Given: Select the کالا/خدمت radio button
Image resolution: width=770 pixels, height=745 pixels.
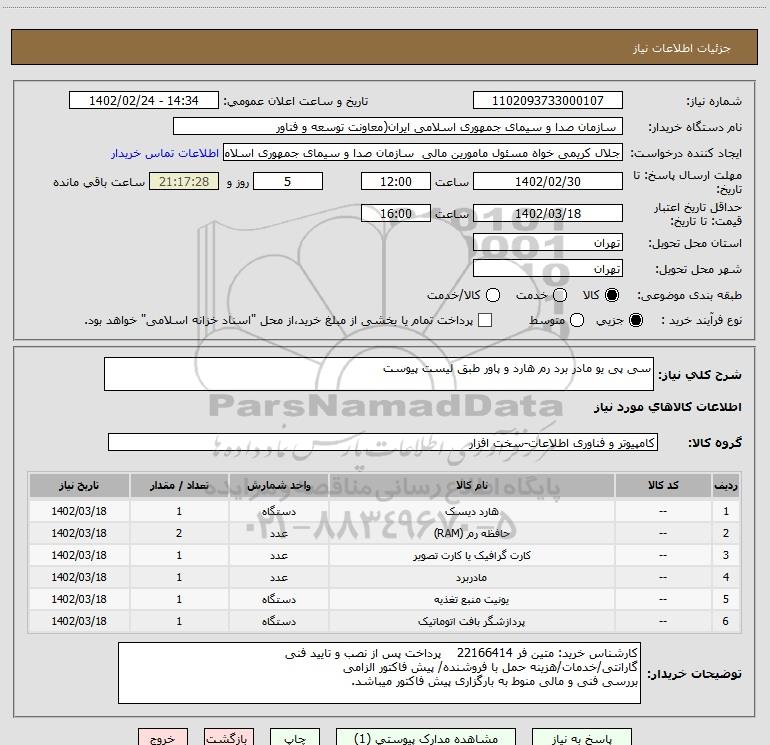Looking at the screenshot, I should point(493,295).
